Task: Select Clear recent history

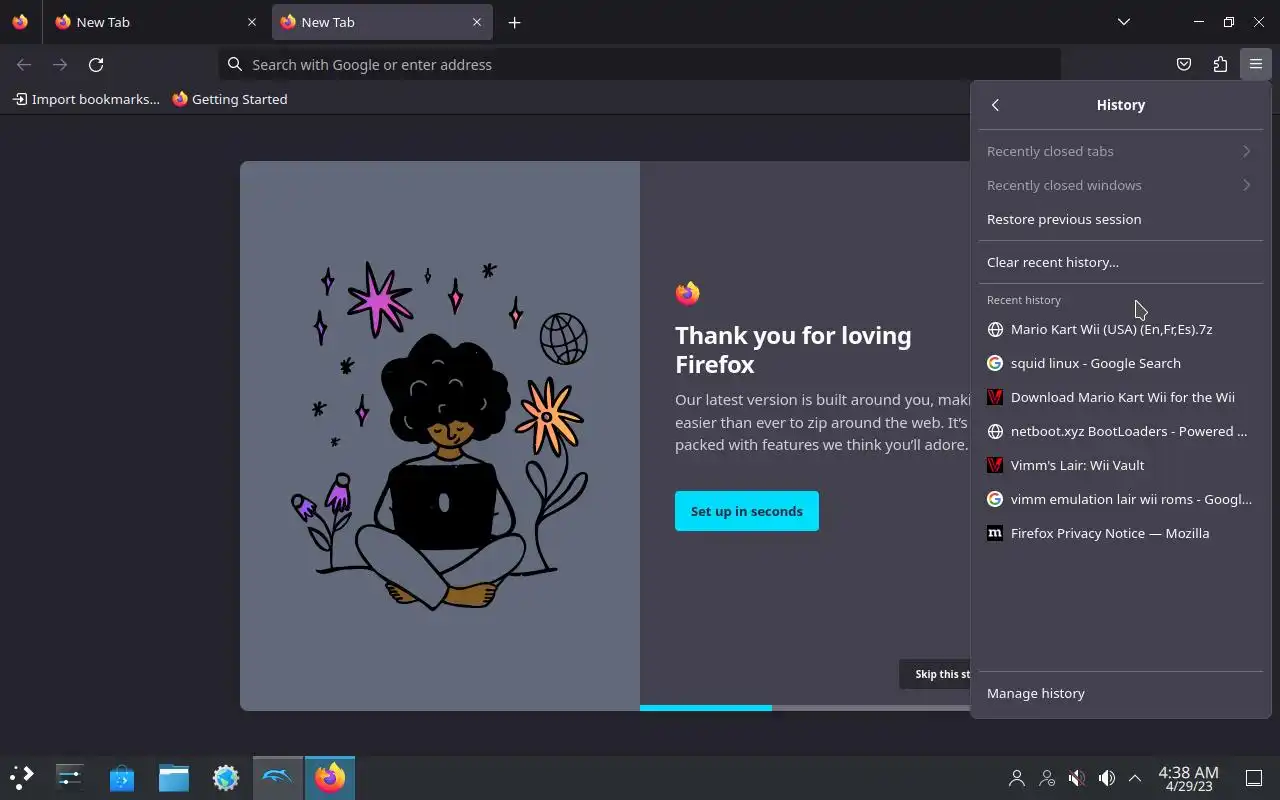Action: (x=1120, y=262)
